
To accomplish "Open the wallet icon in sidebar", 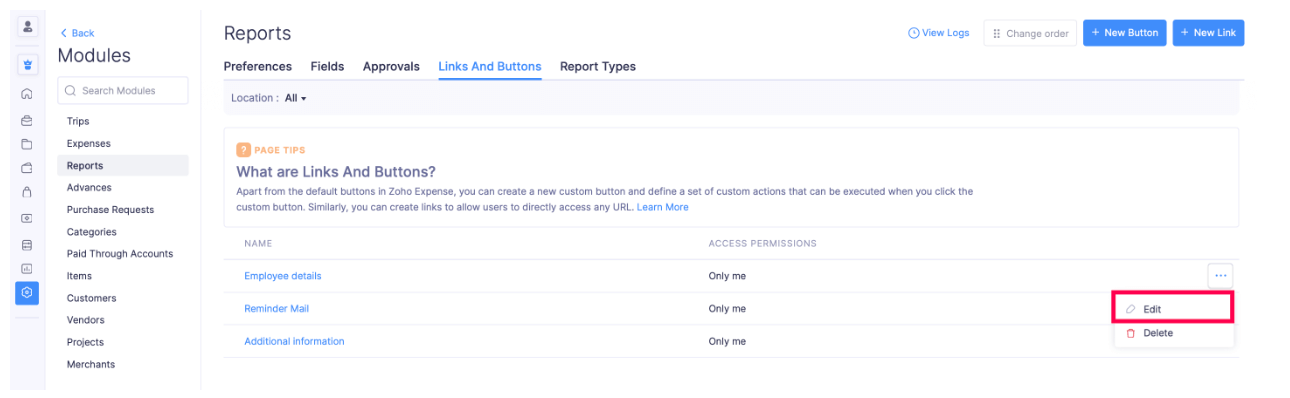I will [x=27, y=168].
